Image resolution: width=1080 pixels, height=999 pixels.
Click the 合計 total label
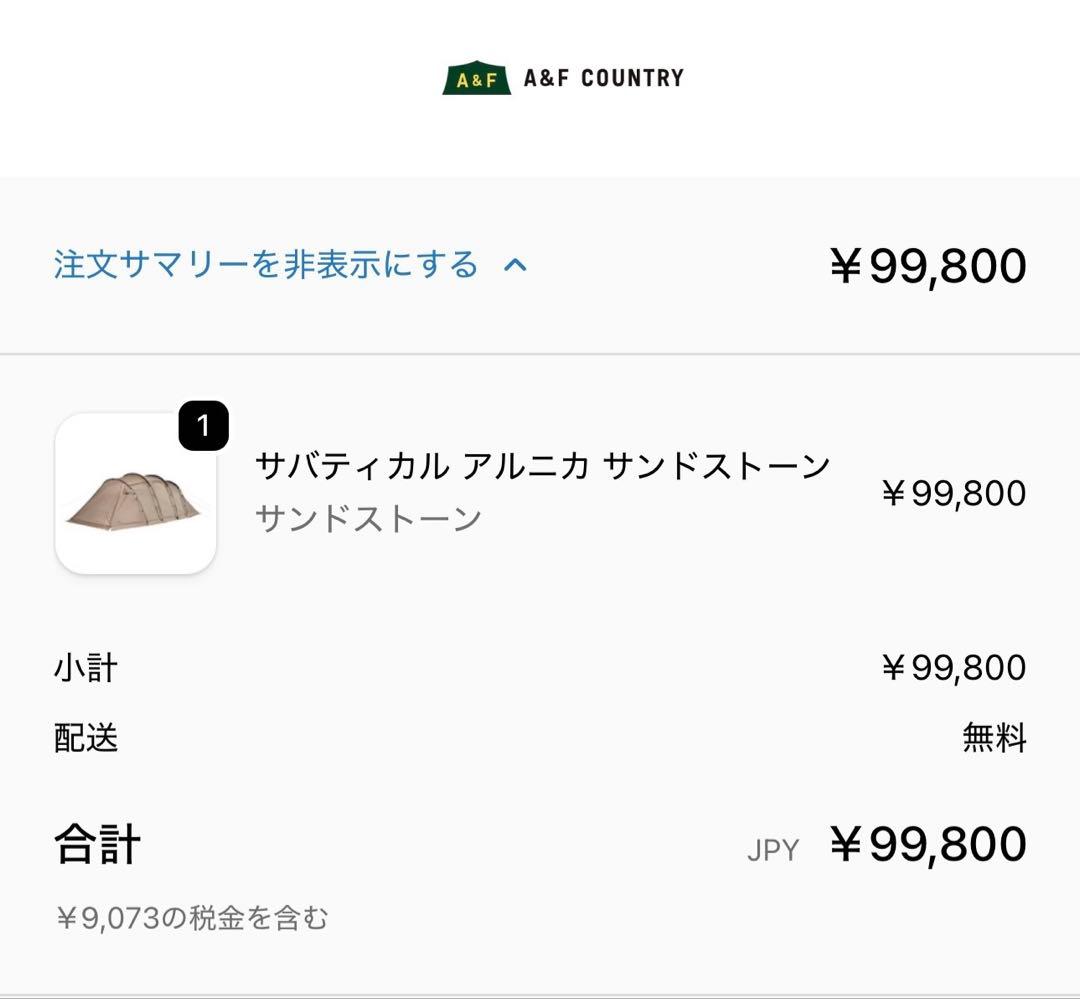97,845
